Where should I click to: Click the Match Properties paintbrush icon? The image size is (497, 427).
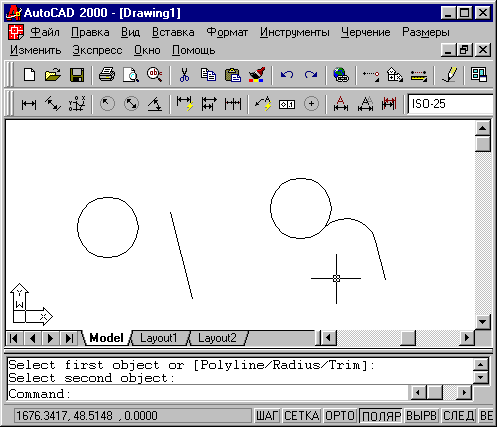[x=257, y=75]
